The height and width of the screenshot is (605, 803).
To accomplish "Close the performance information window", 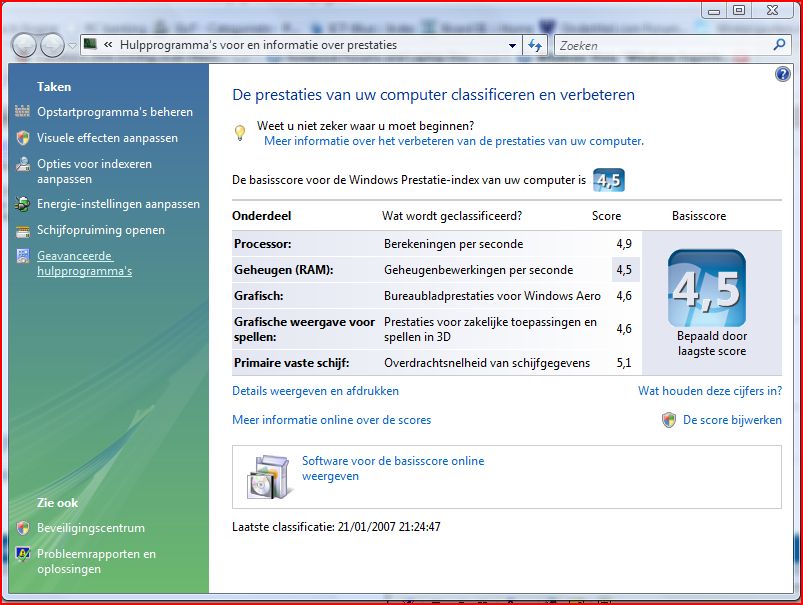I will point(773,10).
